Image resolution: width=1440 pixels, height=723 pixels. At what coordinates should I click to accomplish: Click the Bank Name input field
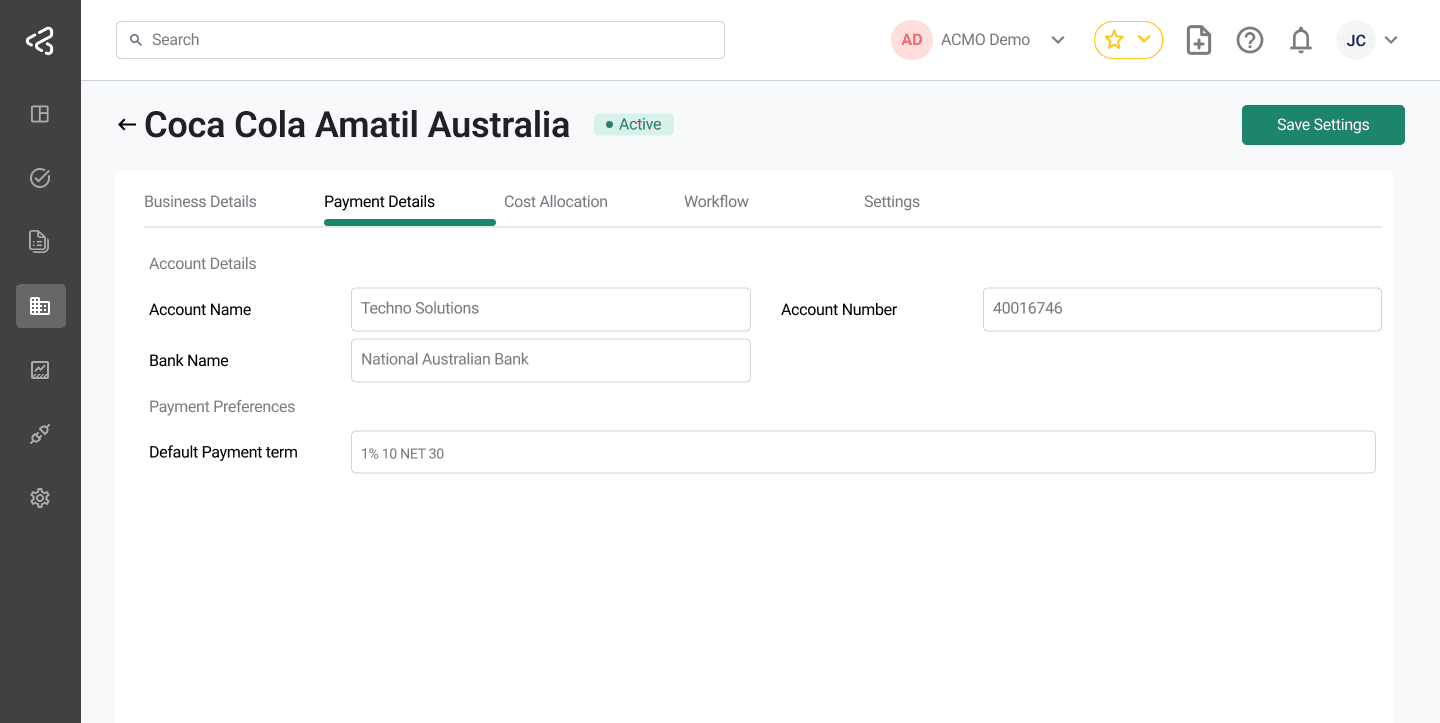point(551,360)
